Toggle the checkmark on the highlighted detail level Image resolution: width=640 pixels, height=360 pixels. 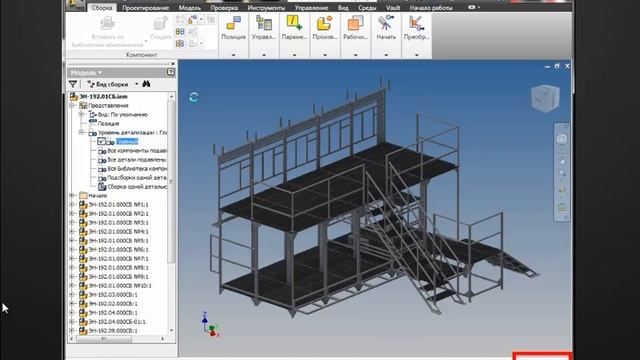tap(101, 141)
